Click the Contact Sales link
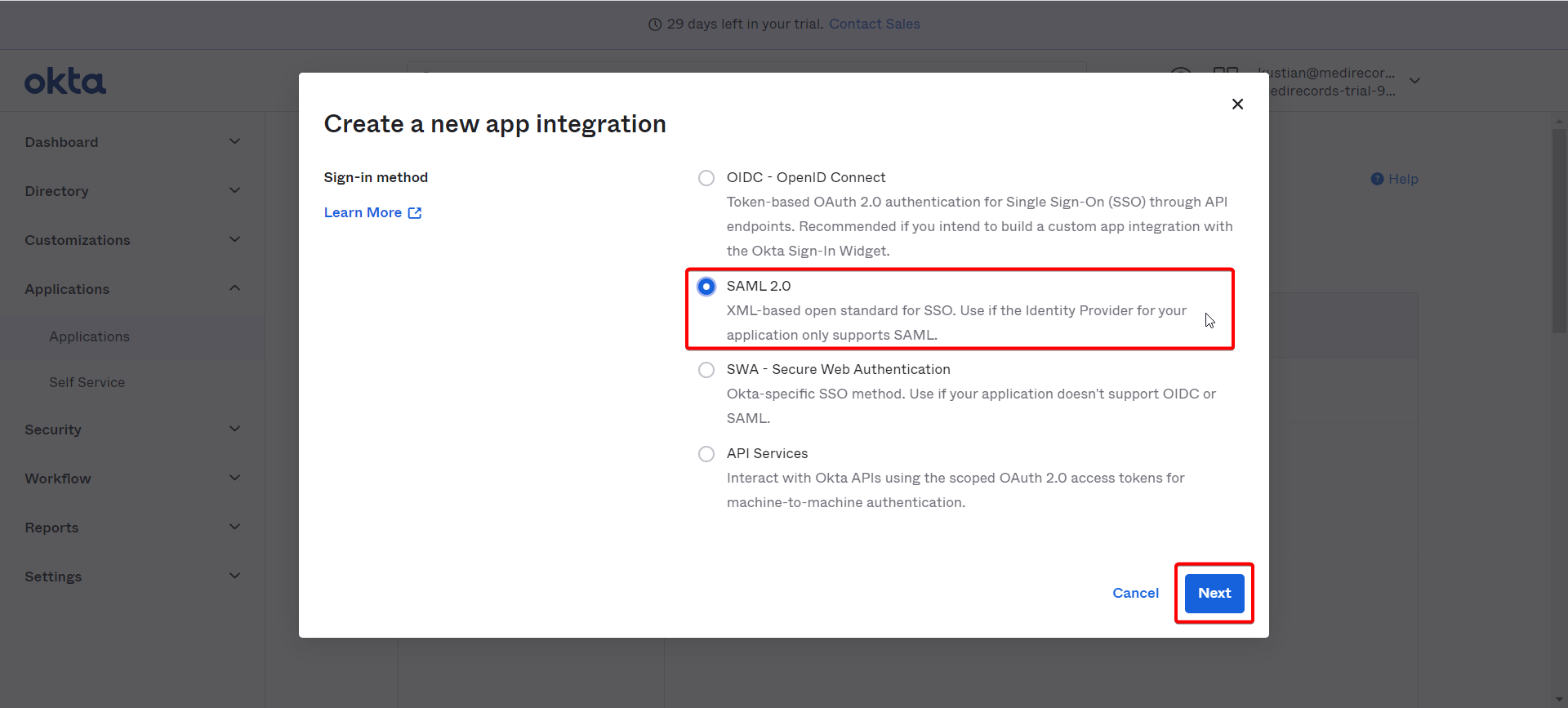Viewport: 1568px width, 708px height. [874, 24]
